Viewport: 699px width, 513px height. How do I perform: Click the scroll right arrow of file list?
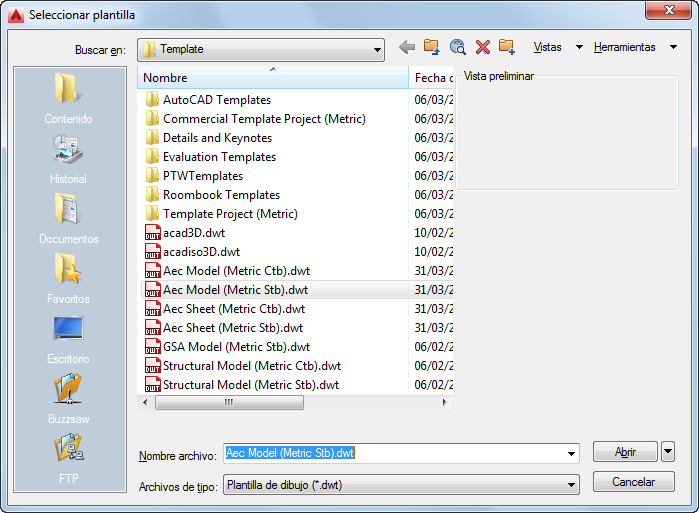444,402
